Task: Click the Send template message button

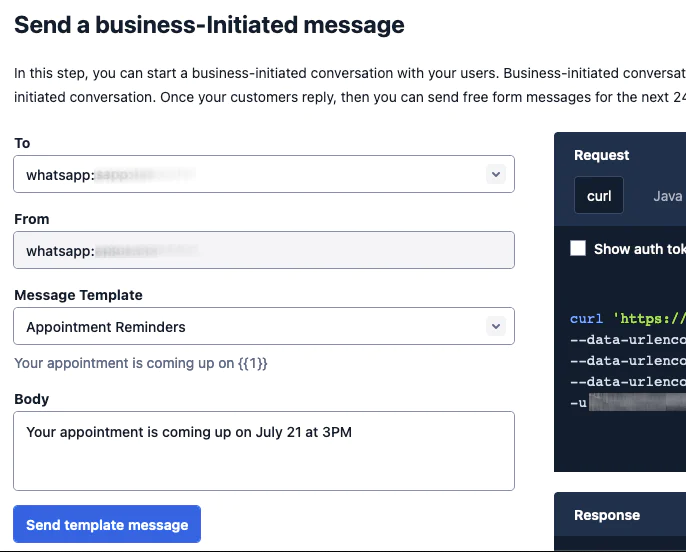Action: point(107,524)
